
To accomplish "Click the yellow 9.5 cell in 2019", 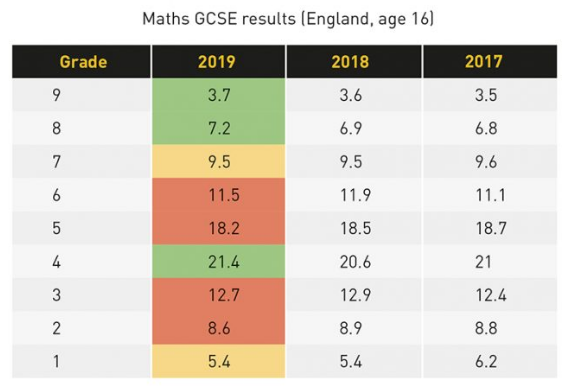I will pos(218,161).
